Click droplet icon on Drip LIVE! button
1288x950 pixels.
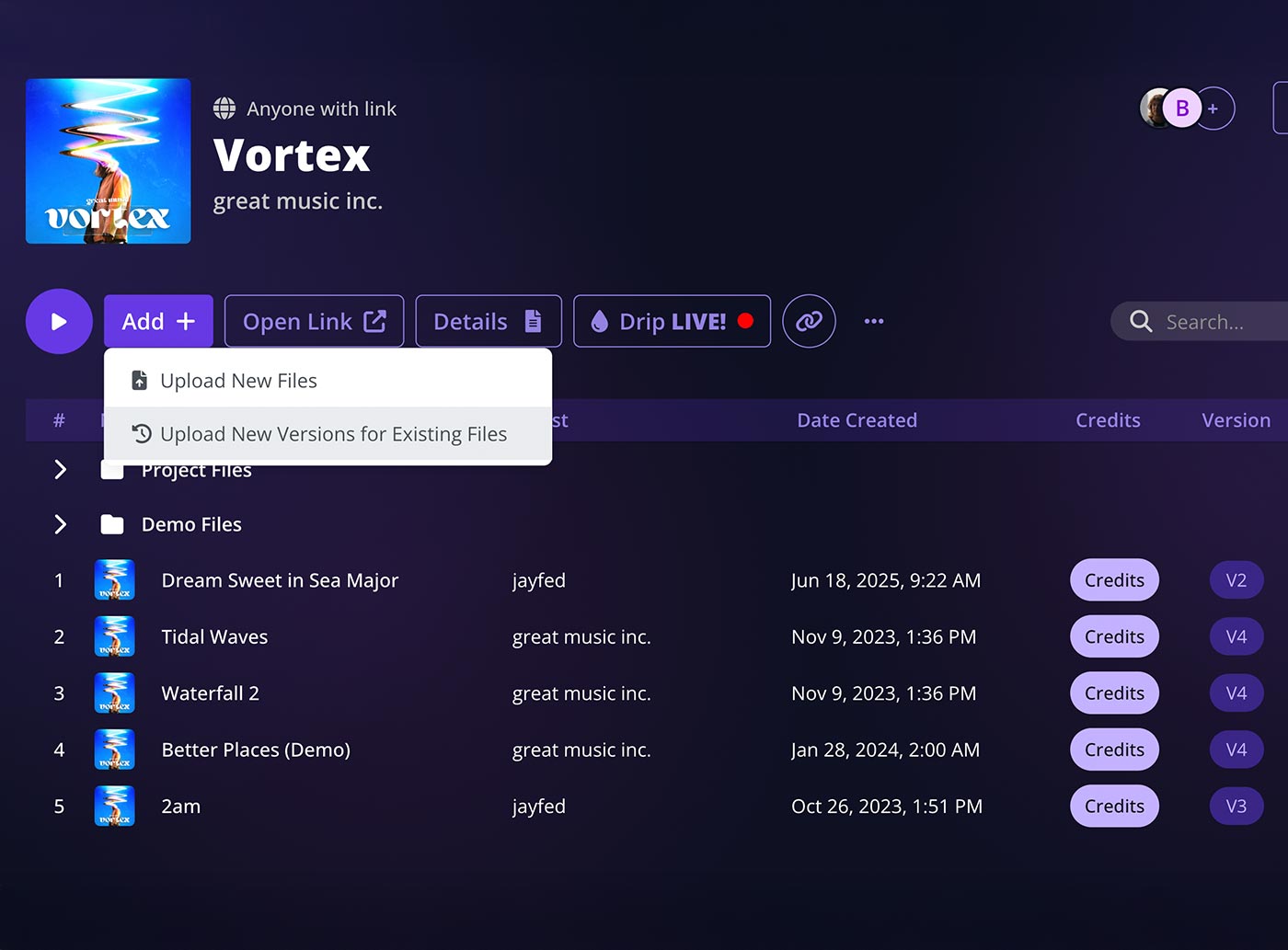(x=600, y=321)
